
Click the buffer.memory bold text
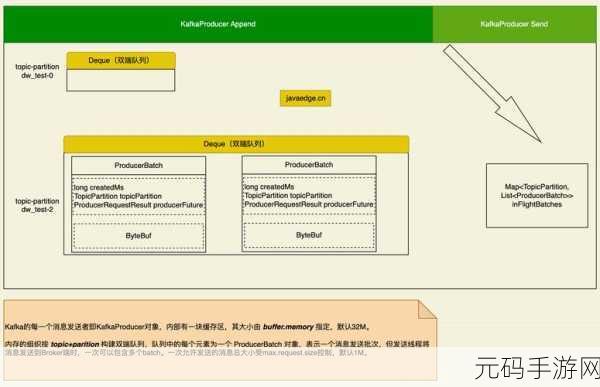tap(289, 327)
